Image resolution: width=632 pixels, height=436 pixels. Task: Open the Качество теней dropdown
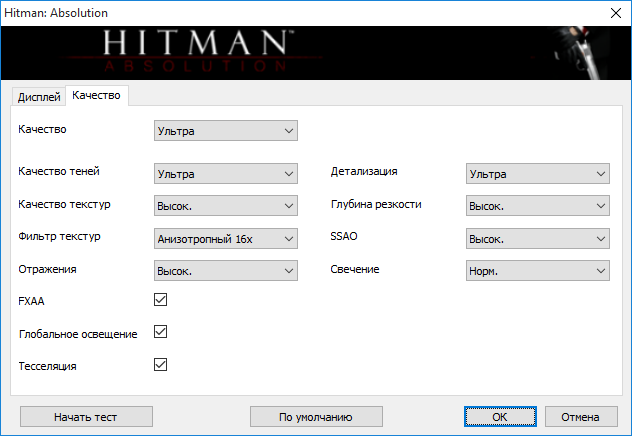click(x=226, y=174)
